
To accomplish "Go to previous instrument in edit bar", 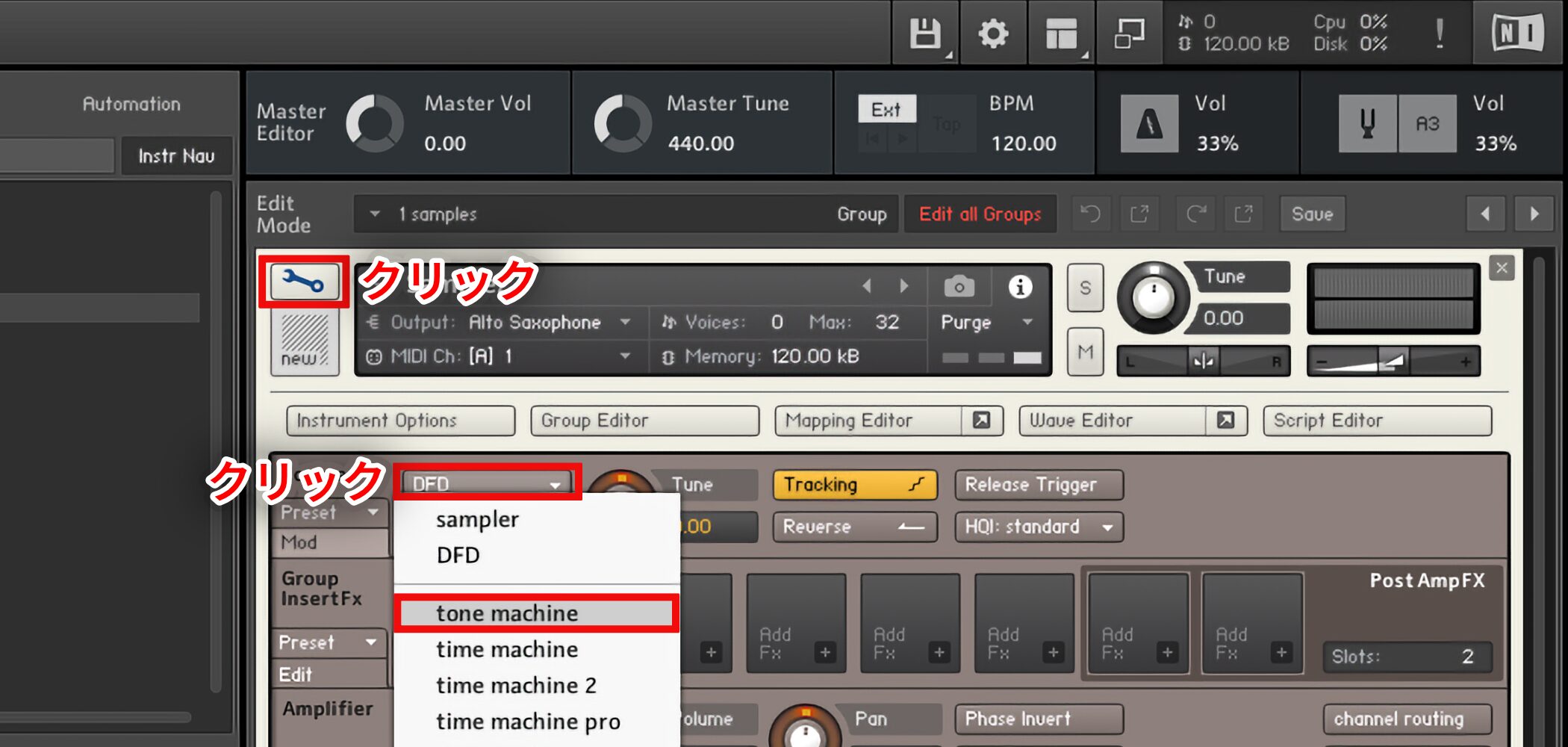I will (x=1486, y=214).
